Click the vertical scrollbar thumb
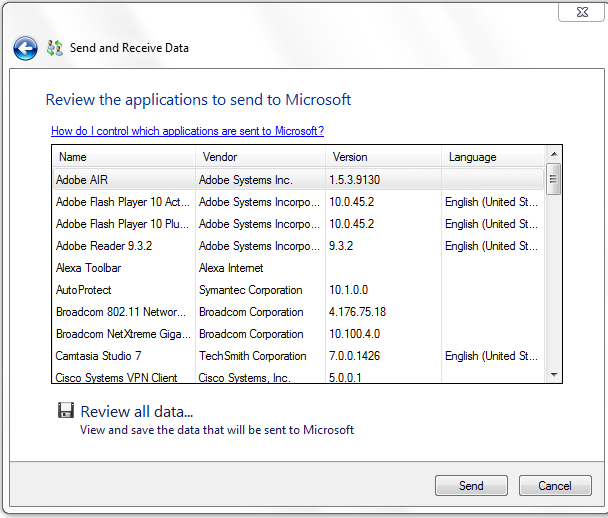 coord(553,179)
